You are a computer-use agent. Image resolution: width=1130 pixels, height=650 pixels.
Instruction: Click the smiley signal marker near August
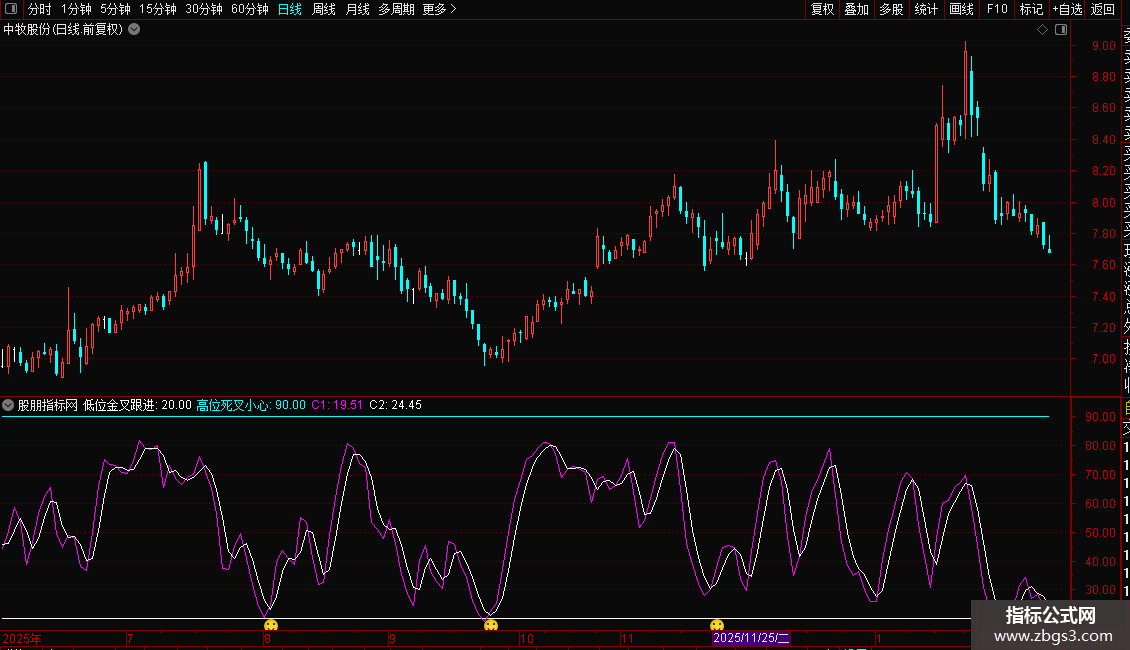click(271, 626)
